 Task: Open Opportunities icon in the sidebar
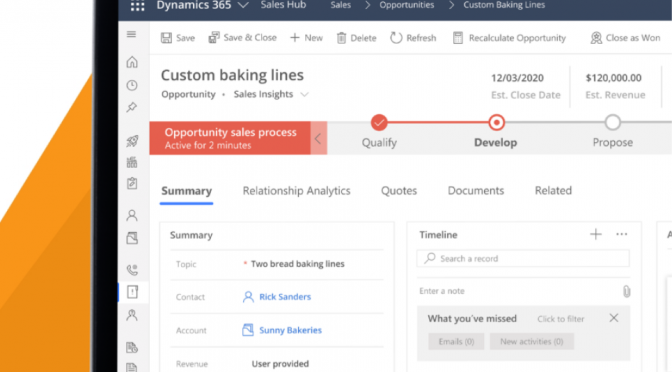click(132, 292)
